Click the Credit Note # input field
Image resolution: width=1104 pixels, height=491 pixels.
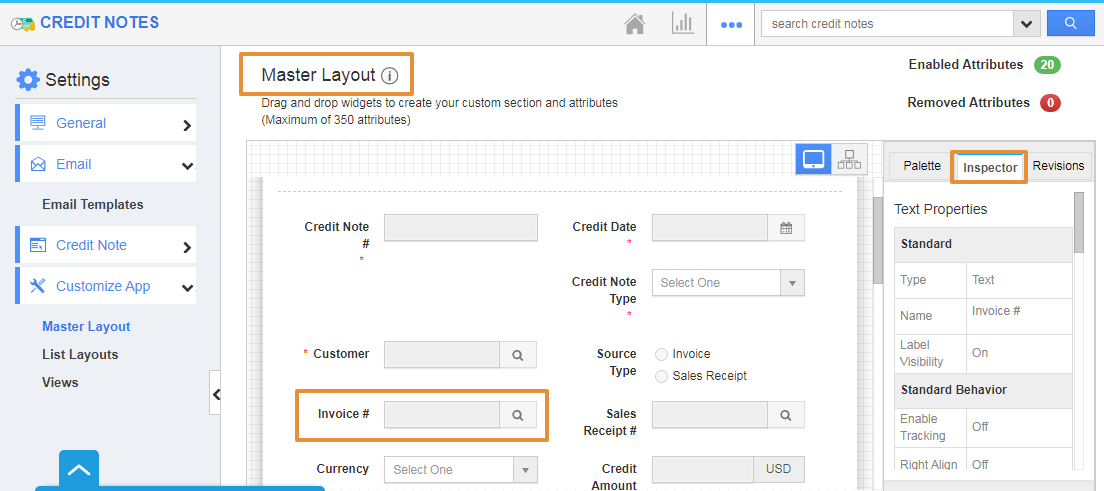460,228
